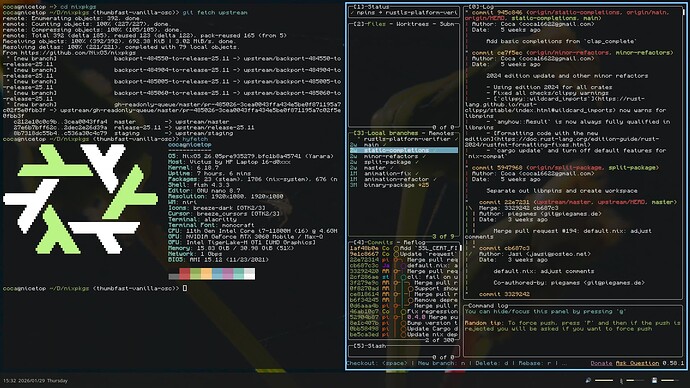This screenshot has height=388, width=690.
Task: Switch to the Remotes tab in branches panel
Action: (x=441, y=133)
